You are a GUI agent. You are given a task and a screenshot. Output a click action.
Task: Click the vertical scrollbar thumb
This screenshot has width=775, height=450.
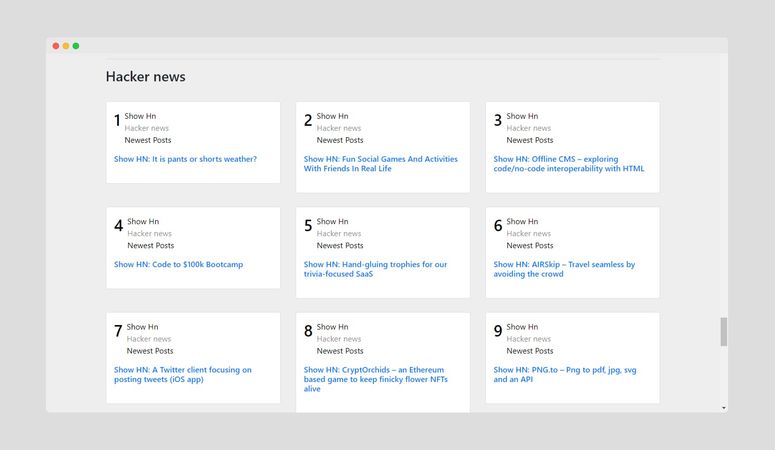[724, 332]
